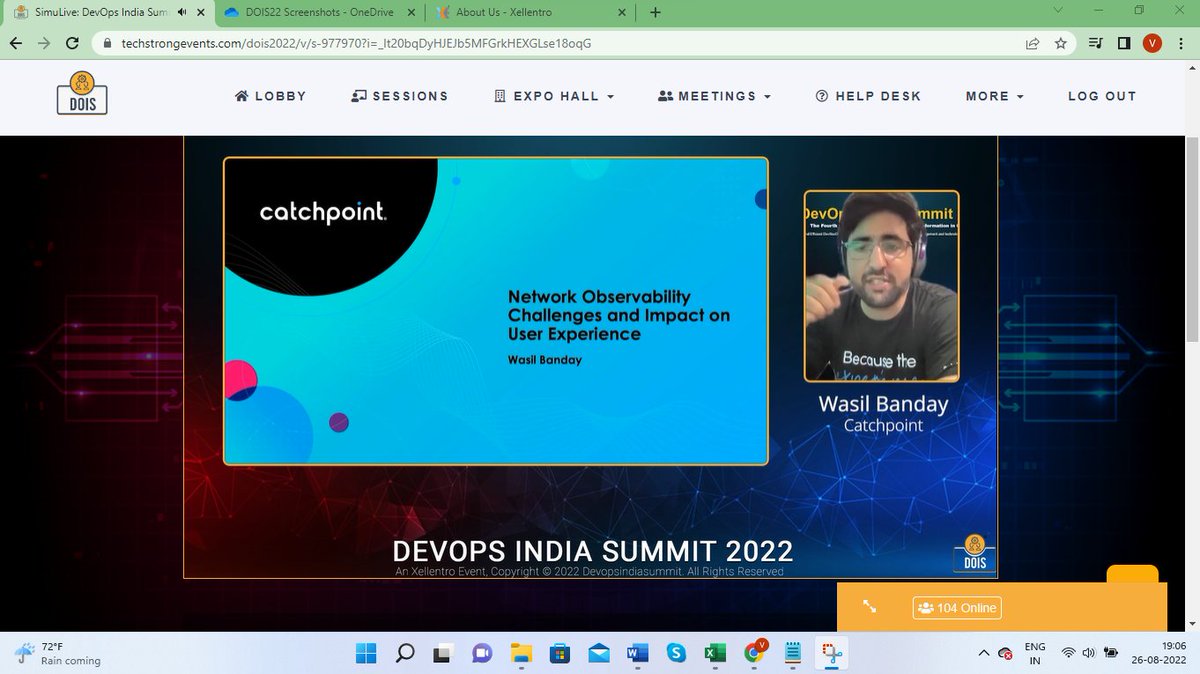Screen dimensions: 1200x674
Task: Bookmark this page with star icon
Action: pos(1060,43)
